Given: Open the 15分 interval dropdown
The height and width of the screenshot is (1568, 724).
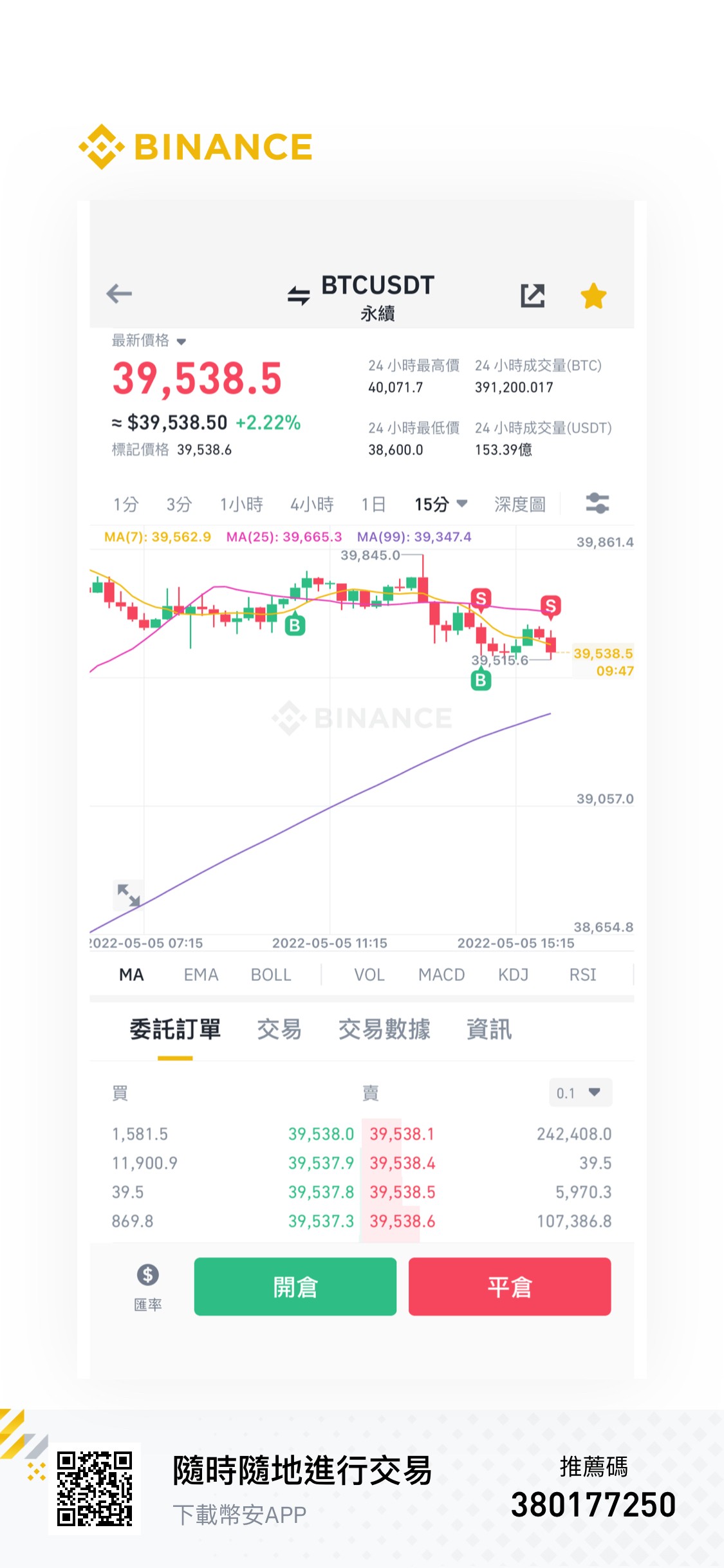Looking at the screenshot, I should (441, 504).
